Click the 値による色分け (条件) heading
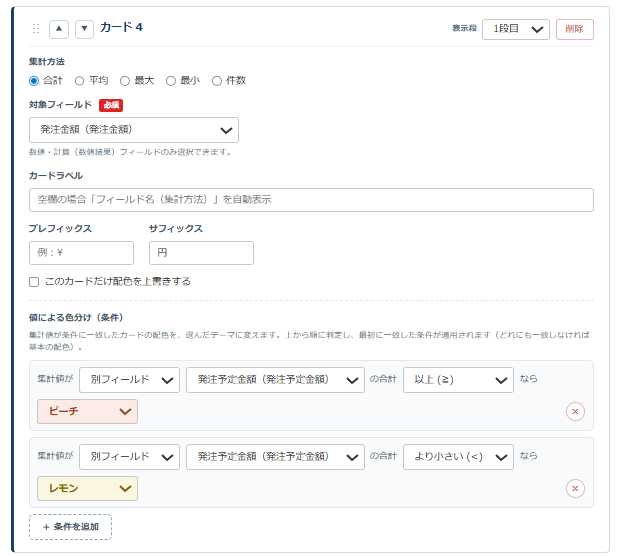The image size is (620, 556). click(76, 318)
